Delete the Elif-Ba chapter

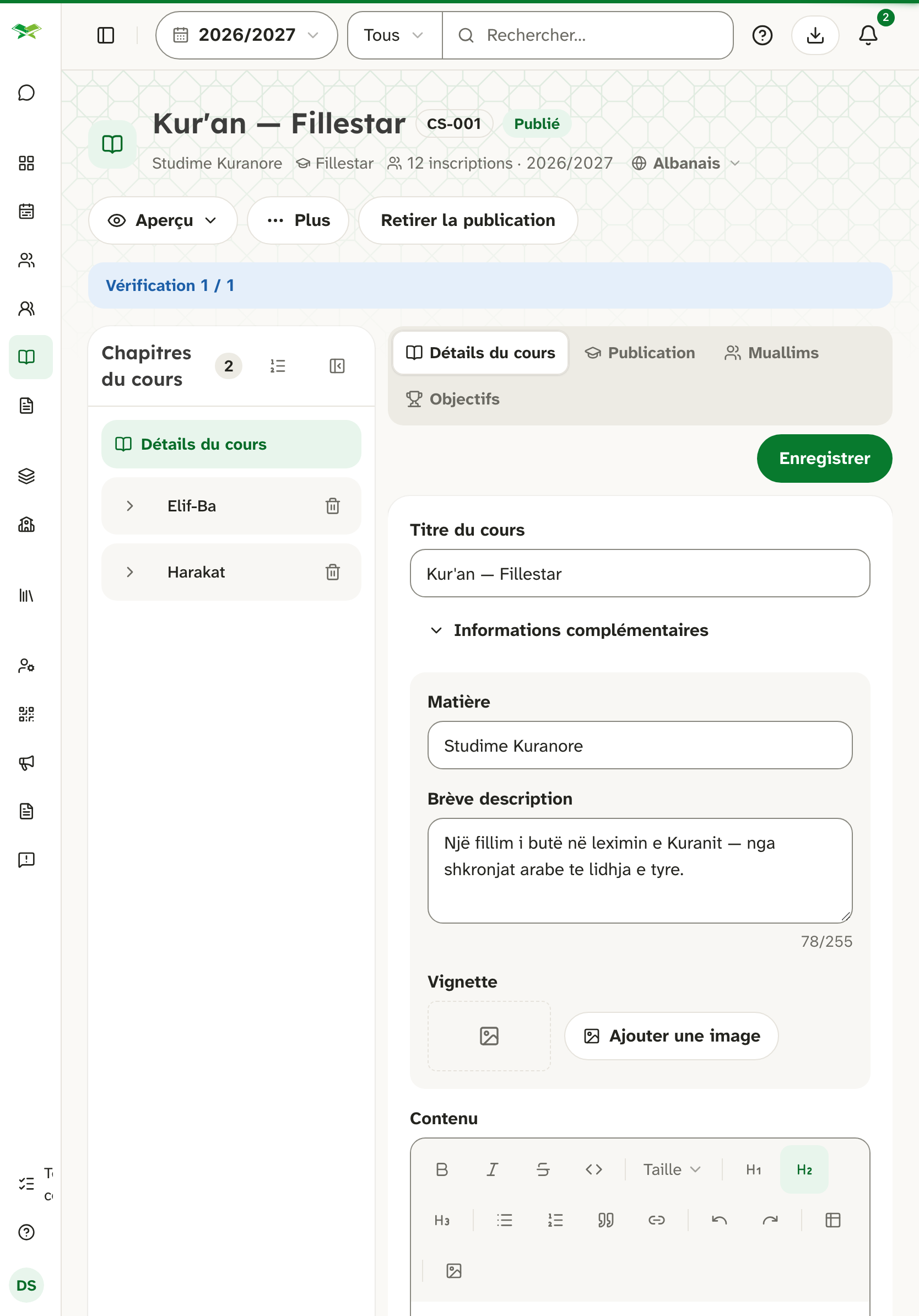pos(333,506)
